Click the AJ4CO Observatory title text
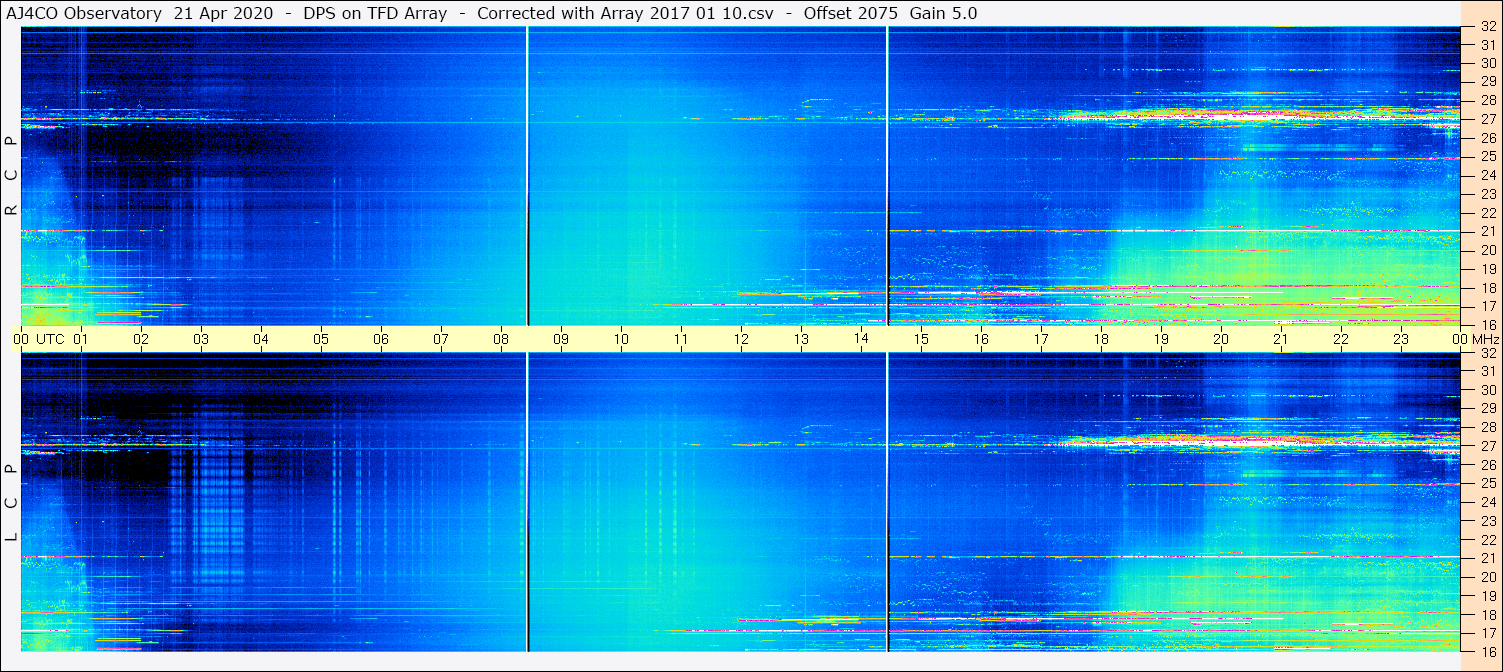Screen dimensions: 1503x672 pyautogui.click(x=84, y=13)
